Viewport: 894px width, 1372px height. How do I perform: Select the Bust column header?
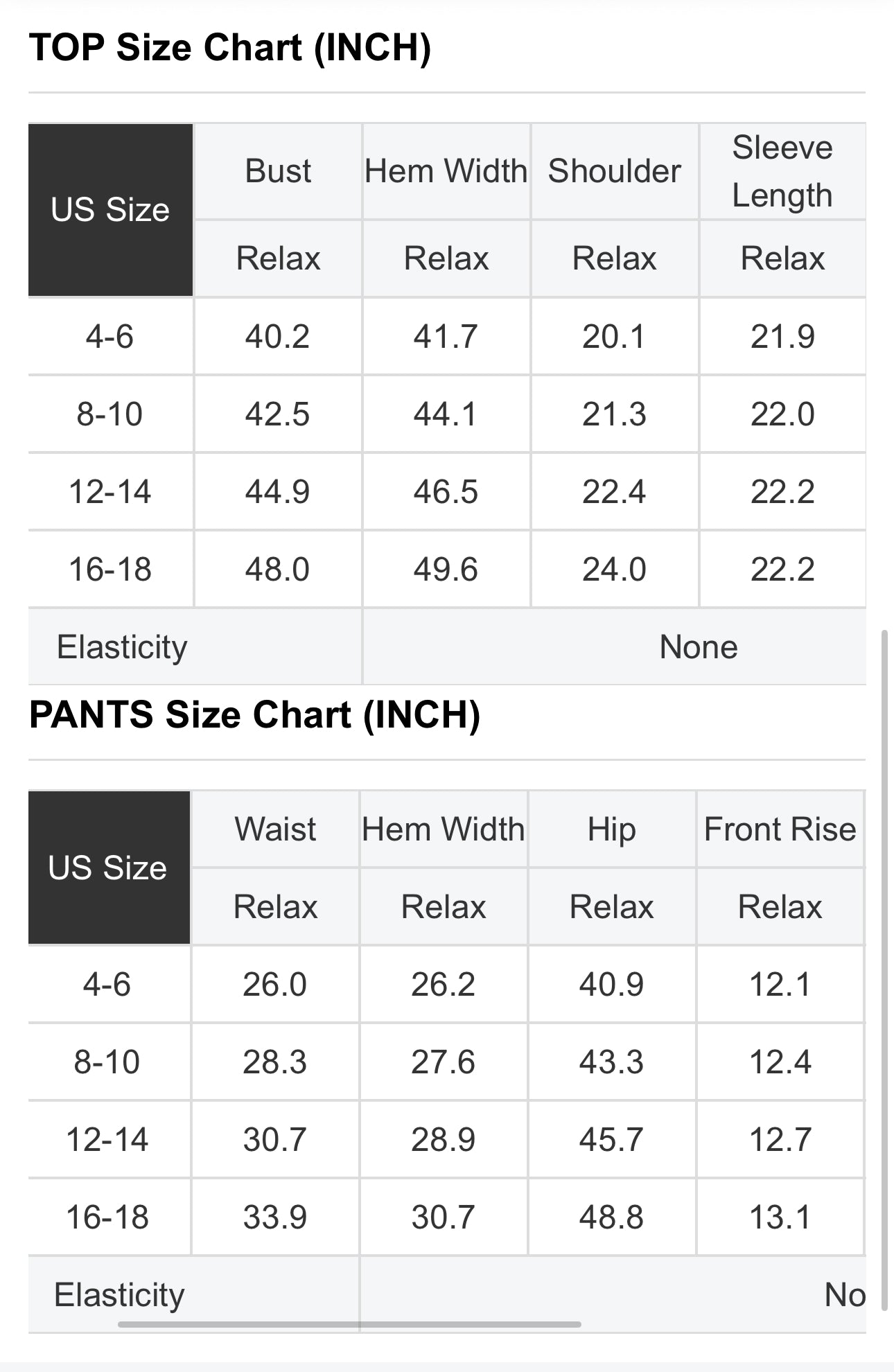point(278,171)
